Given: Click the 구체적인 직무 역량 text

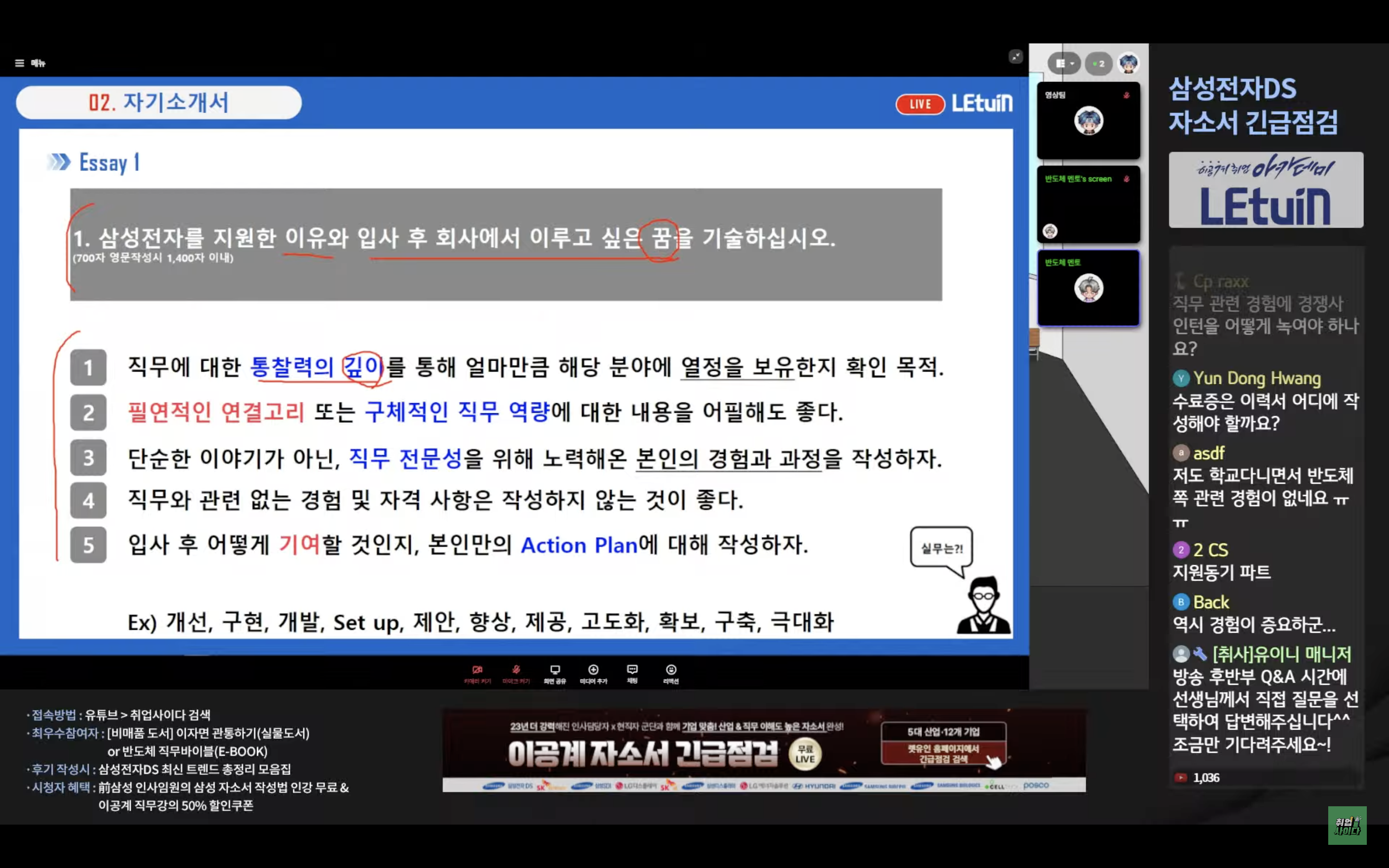Looking at the screenshot, I should coord(457,412).
